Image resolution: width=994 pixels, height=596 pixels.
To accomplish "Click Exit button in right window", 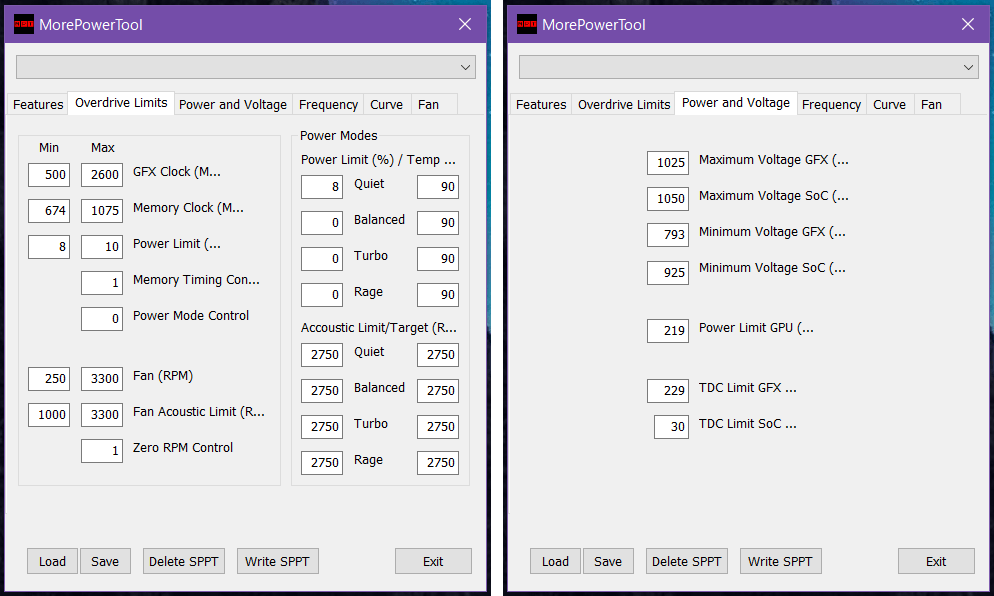I will (936, 561).
